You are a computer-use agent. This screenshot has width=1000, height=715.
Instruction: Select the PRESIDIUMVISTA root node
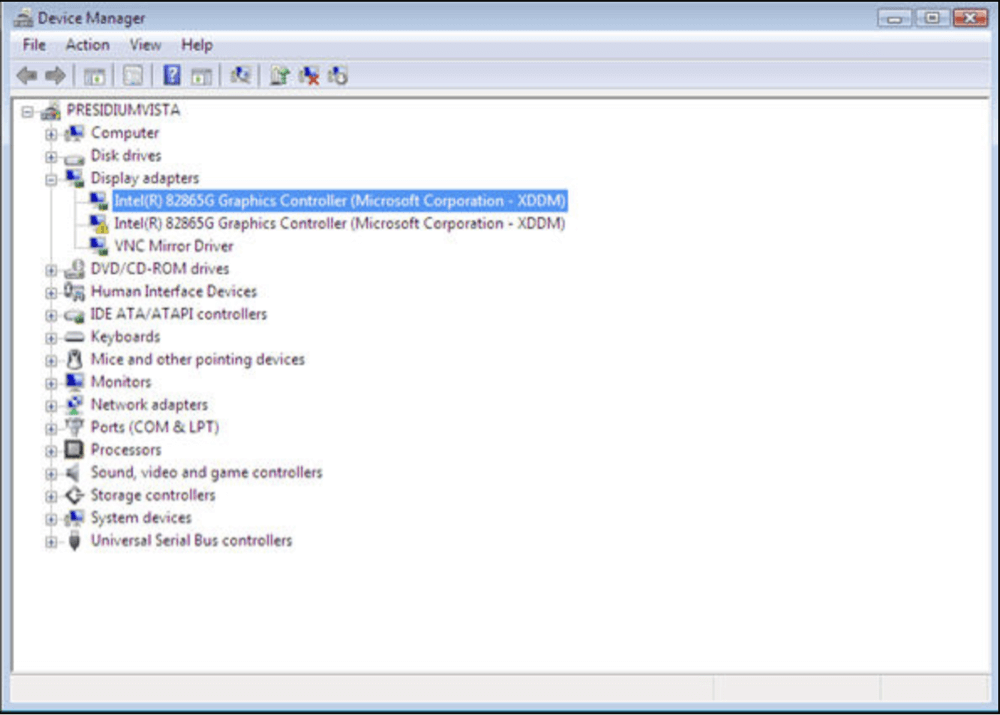(122, 110)
